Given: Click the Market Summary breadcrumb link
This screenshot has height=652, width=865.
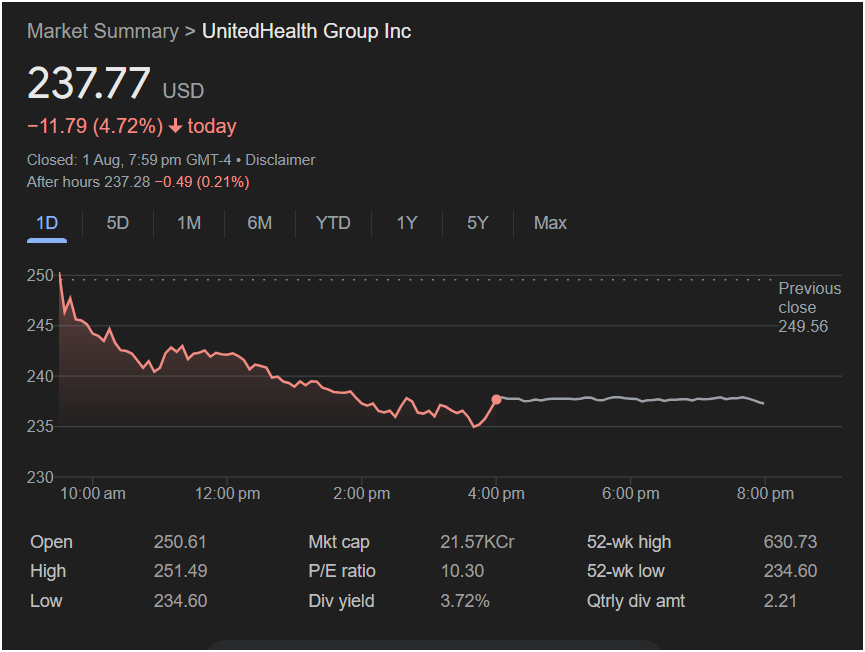Looking at the screenshot, I should click(103, 31).
